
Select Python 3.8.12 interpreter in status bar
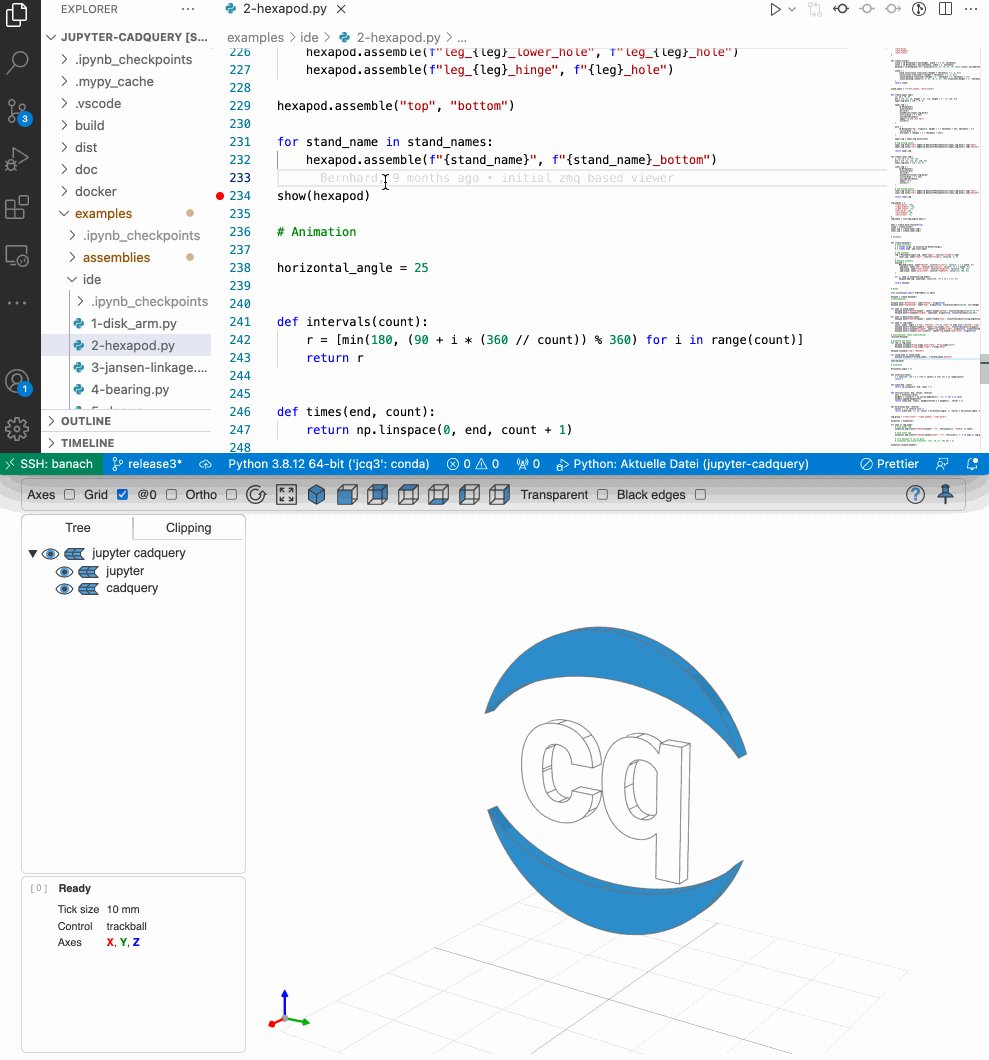(329, 464)
